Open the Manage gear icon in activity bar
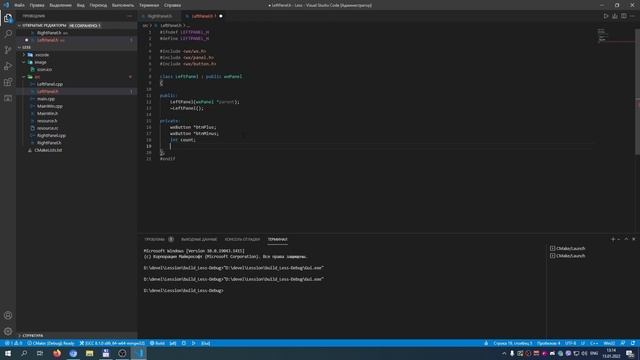 pos(8,331)
